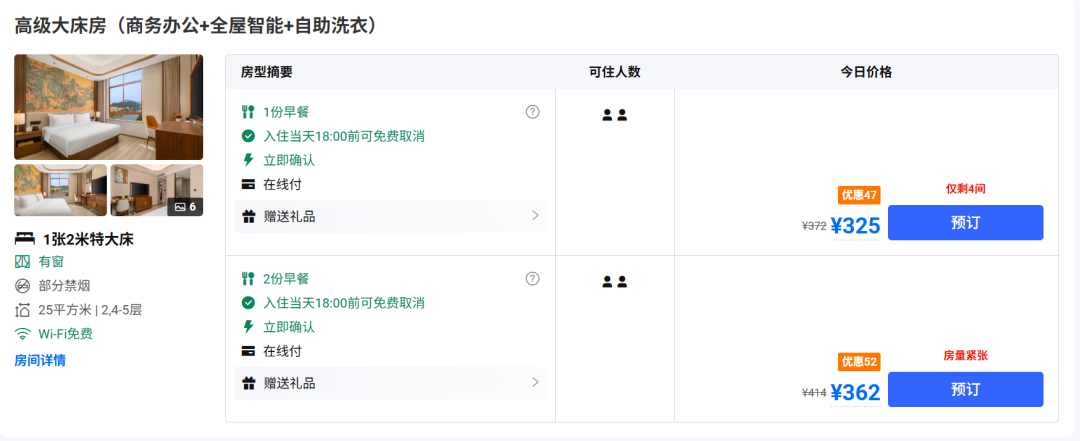Open the small bedroom thumbnail on the left
This screenshot has width=1080, height=441.
click(60, 190)
